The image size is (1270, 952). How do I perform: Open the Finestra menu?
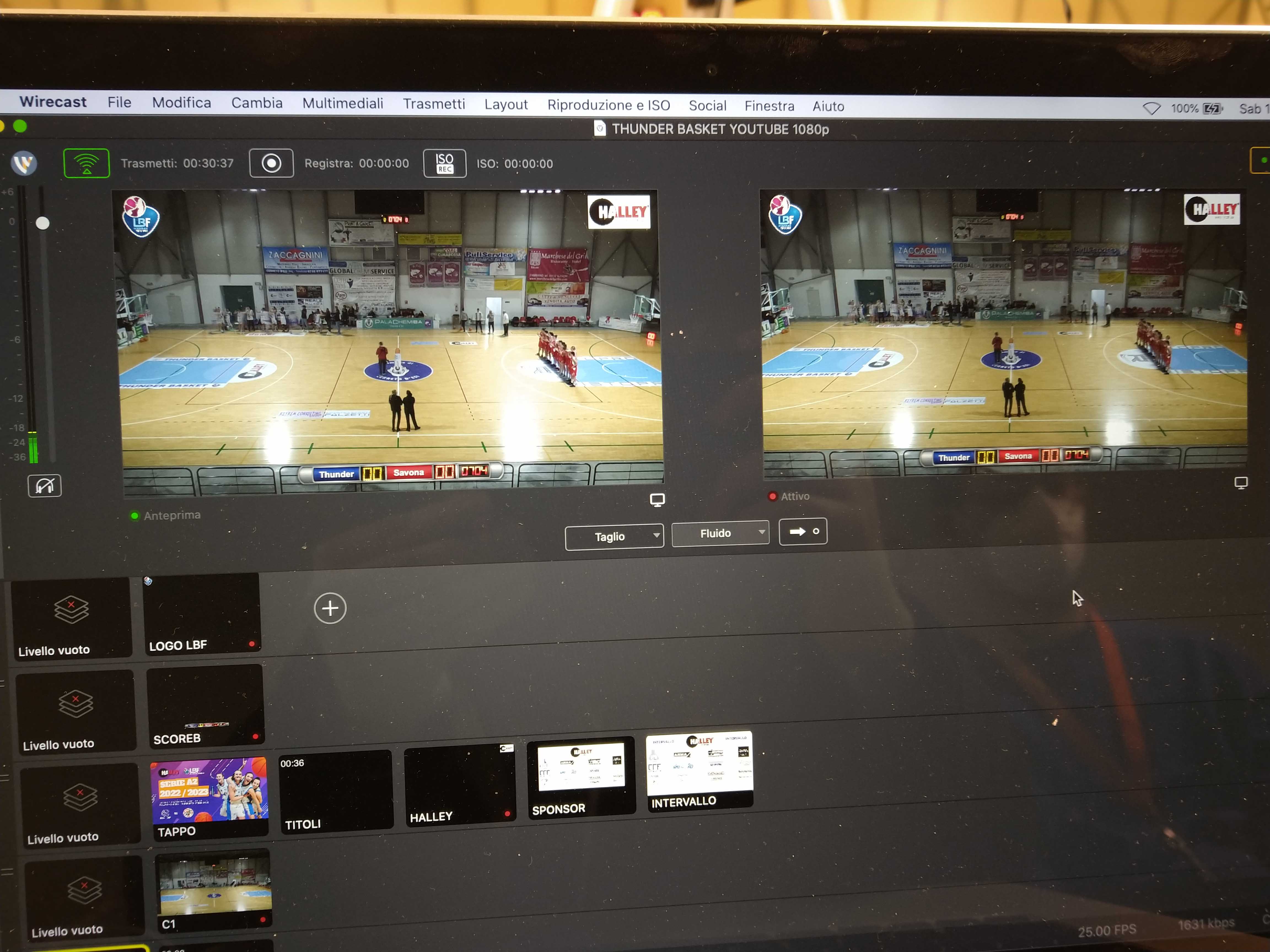[769, 107]
